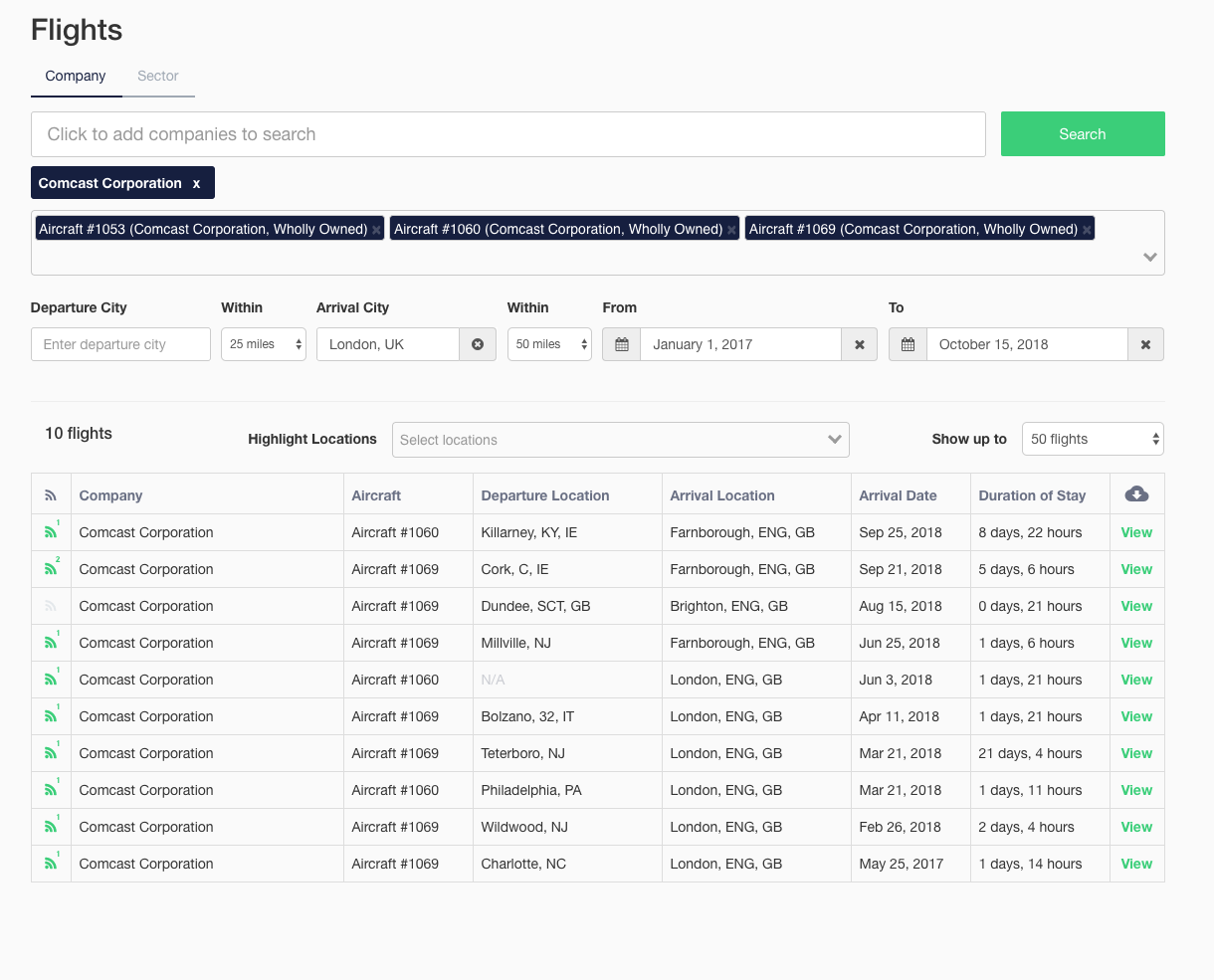Image resolution: width=1214 pixels, height=980 pixels.
Task: View the flight from Philadelphia, PA
Action: [1136, 790]
